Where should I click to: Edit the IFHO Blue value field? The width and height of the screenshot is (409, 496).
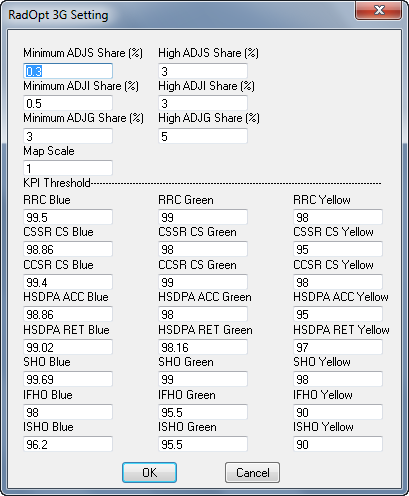tap(68, 412)
